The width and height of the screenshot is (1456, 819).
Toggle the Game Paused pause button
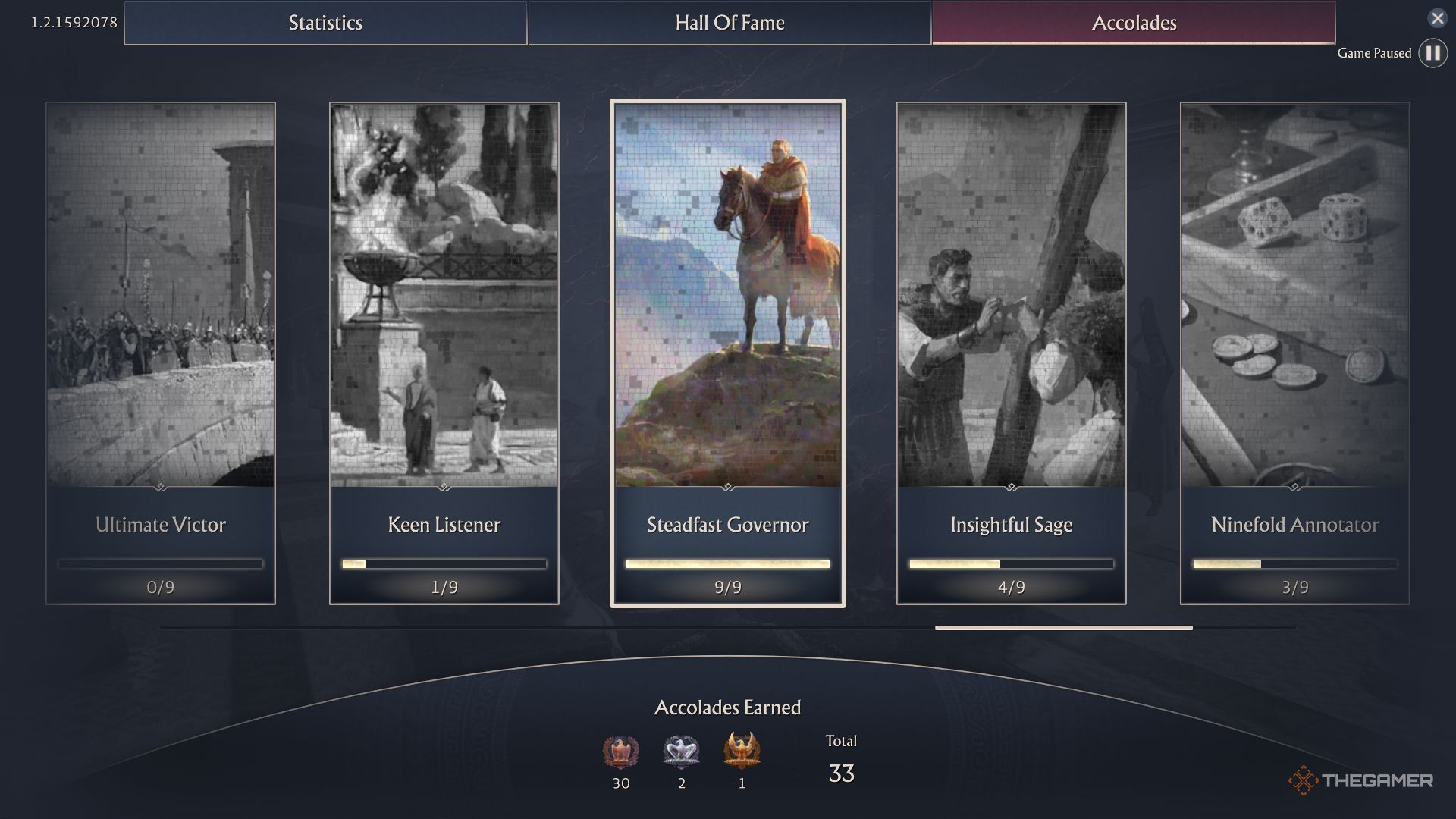(x=1432, y=53)
